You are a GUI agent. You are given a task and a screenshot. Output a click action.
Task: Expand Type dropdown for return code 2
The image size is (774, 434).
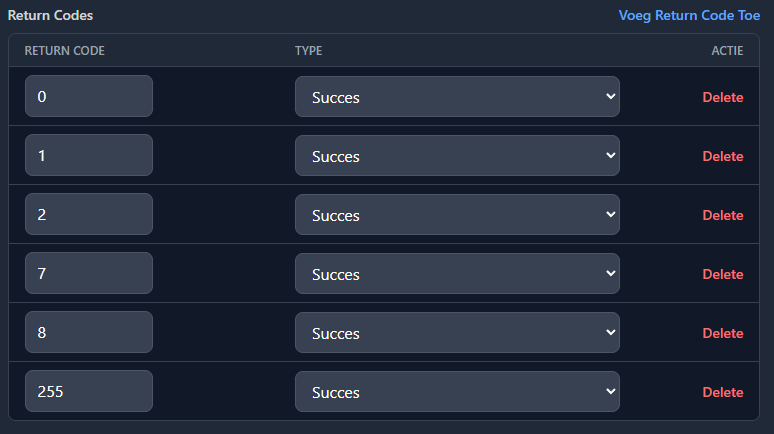pos(457,215)
